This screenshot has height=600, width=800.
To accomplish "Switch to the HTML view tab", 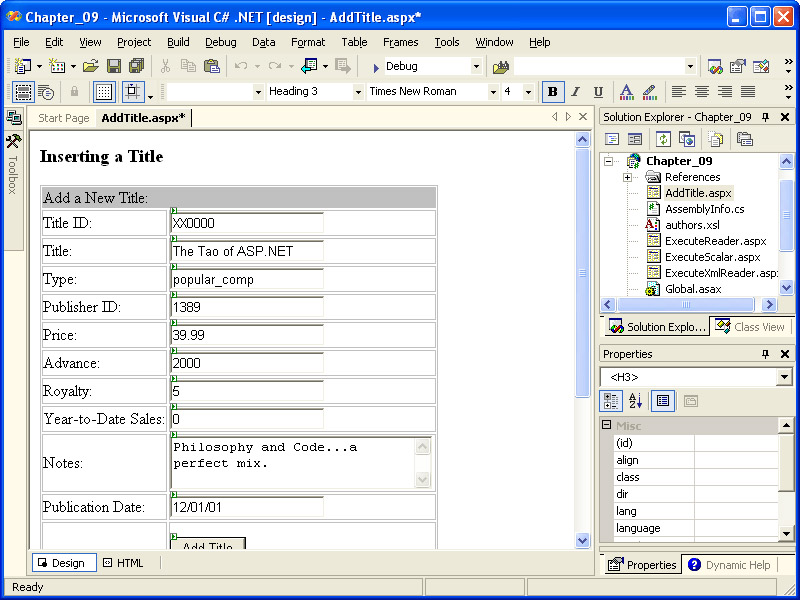I will pyautogui.click(x=123, y=563).
